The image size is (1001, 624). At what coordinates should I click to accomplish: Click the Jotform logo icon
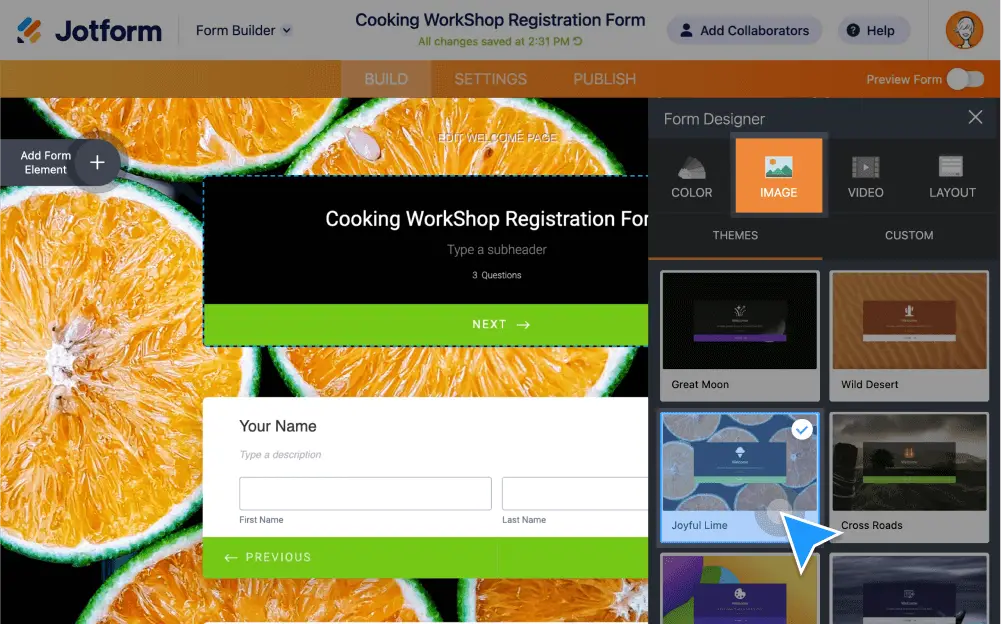(x=30, y=30)
